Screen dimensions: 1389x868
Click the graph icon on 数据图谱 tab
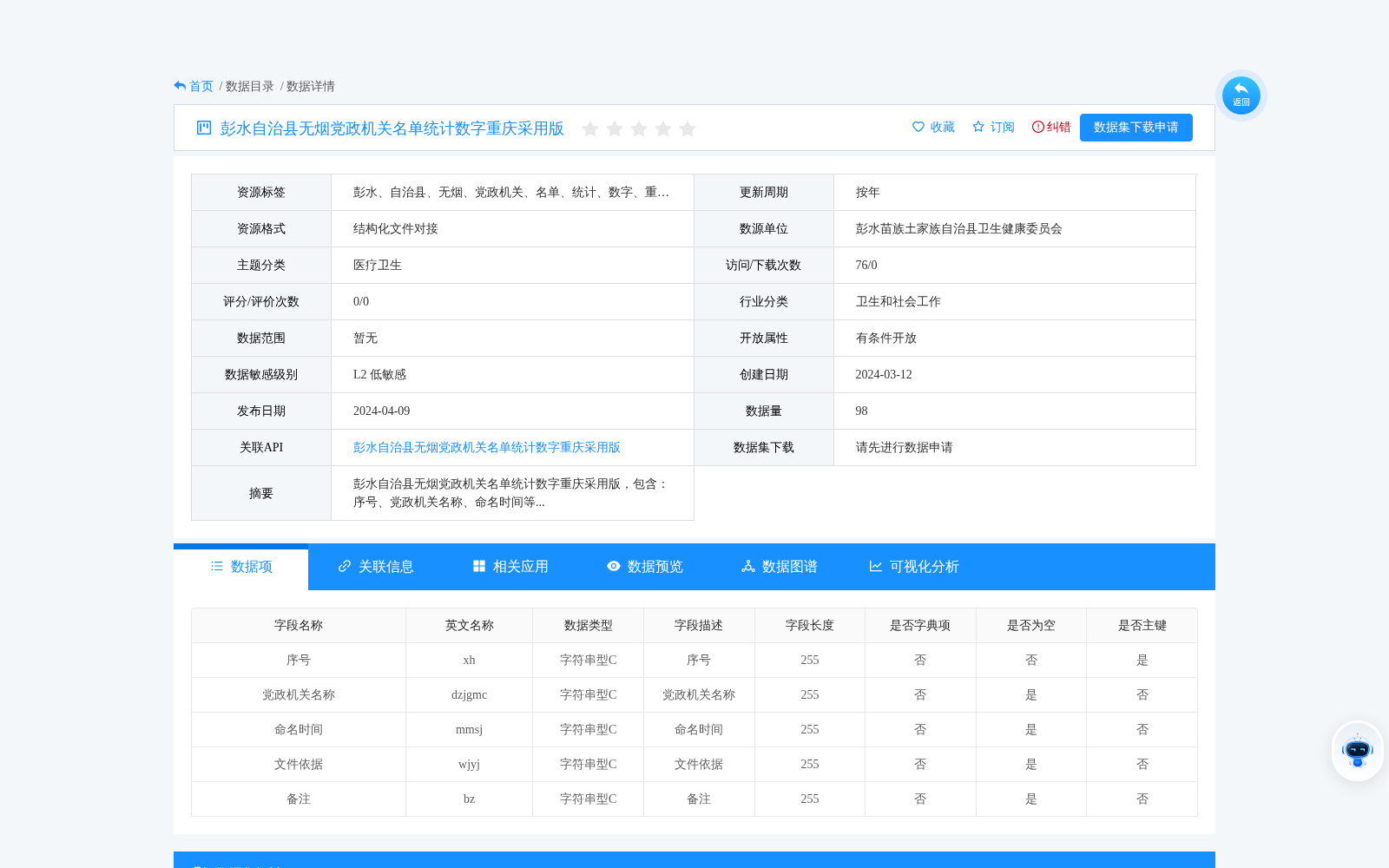point(748,566)
